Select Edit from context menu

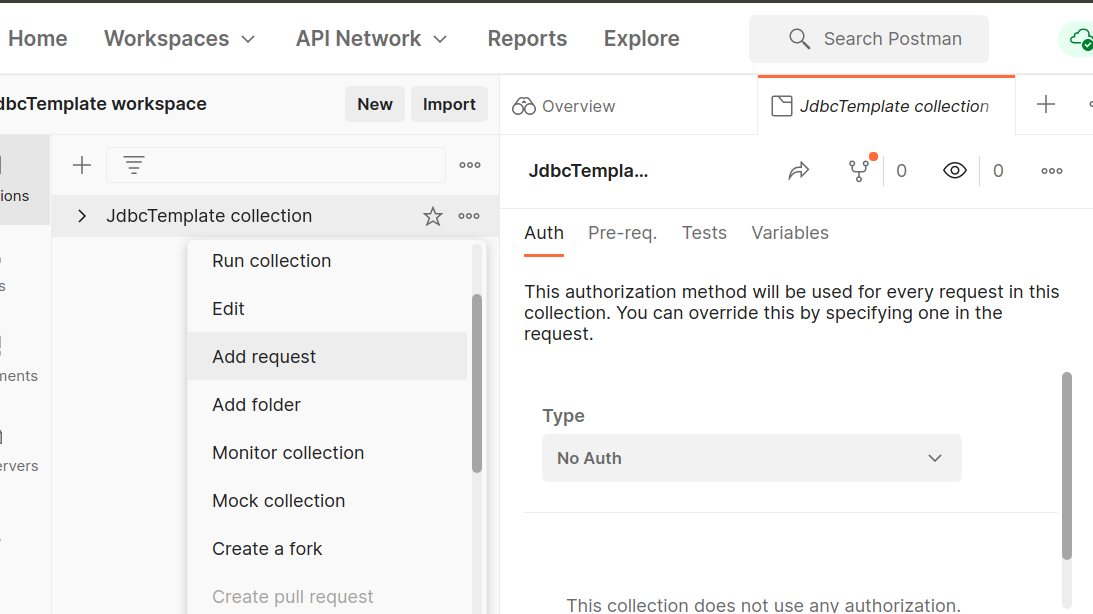[x=328, y=309]
